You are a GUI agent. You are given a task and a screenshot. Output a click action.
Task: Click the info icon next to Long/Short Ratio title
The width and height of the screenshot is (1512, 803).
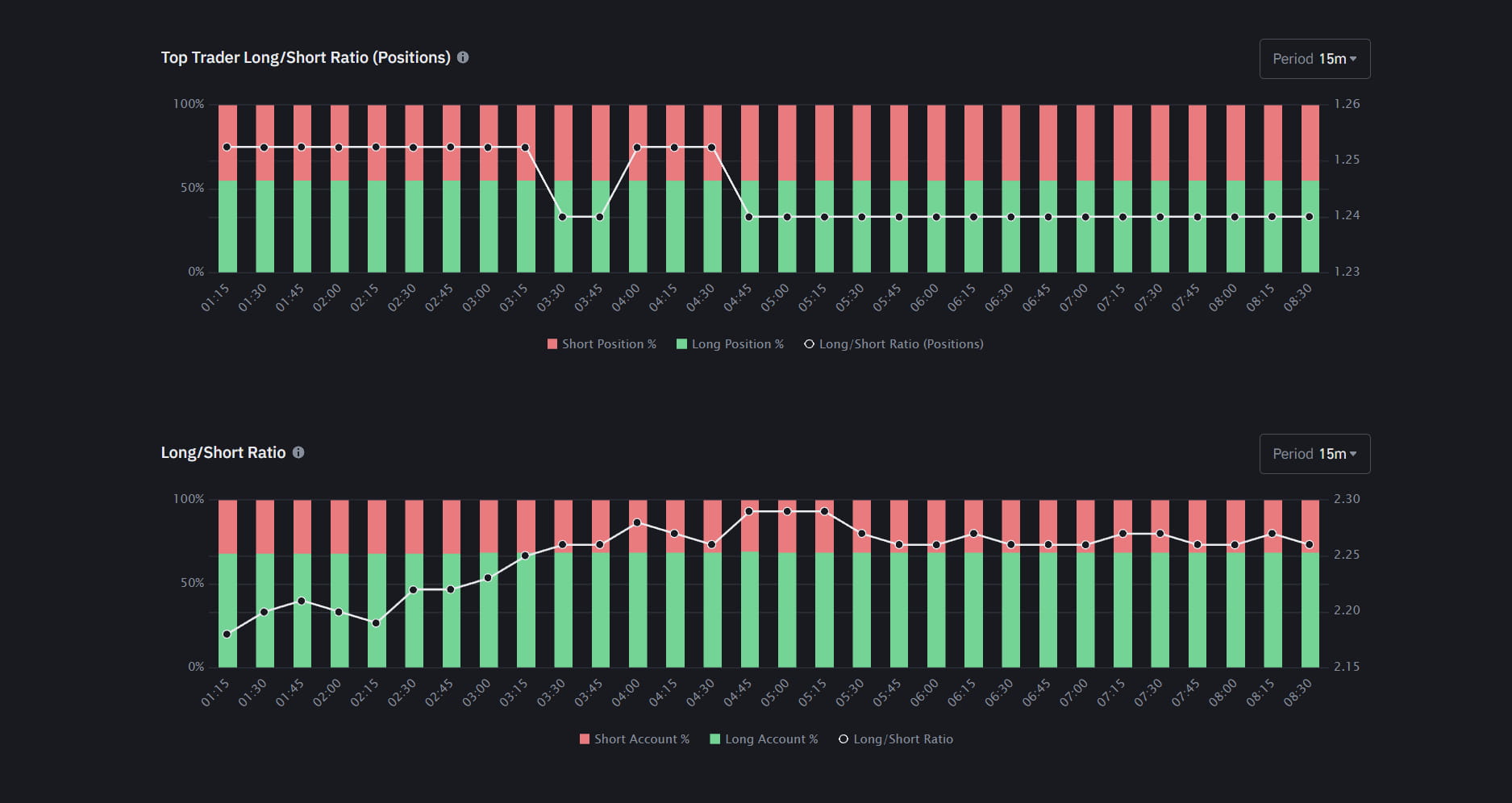pyautogui.click(x=298, y=452)
